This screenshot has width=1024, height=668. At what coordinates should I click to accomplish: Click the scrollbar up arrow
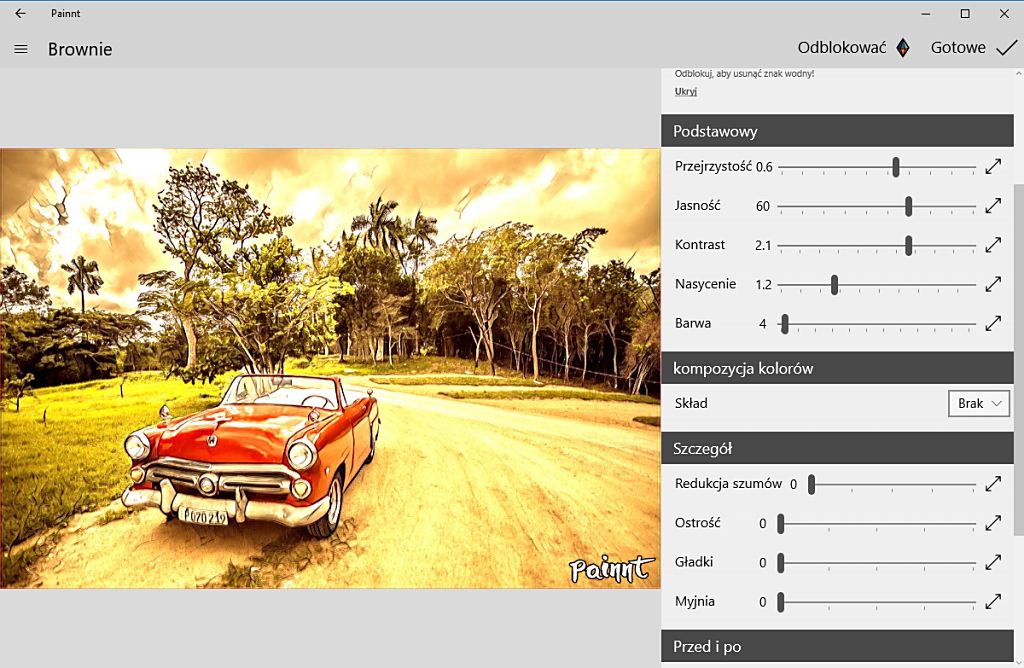pos(1018,74)
